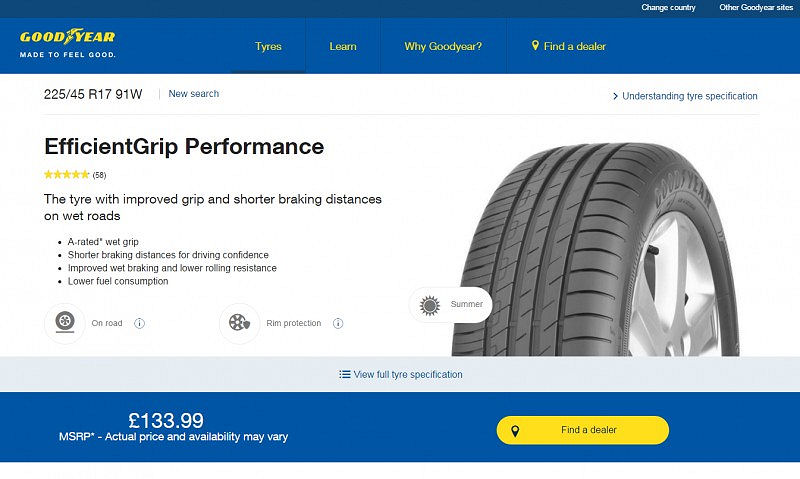
Task: Click the Goodyear logo
Action: point(67,43)
